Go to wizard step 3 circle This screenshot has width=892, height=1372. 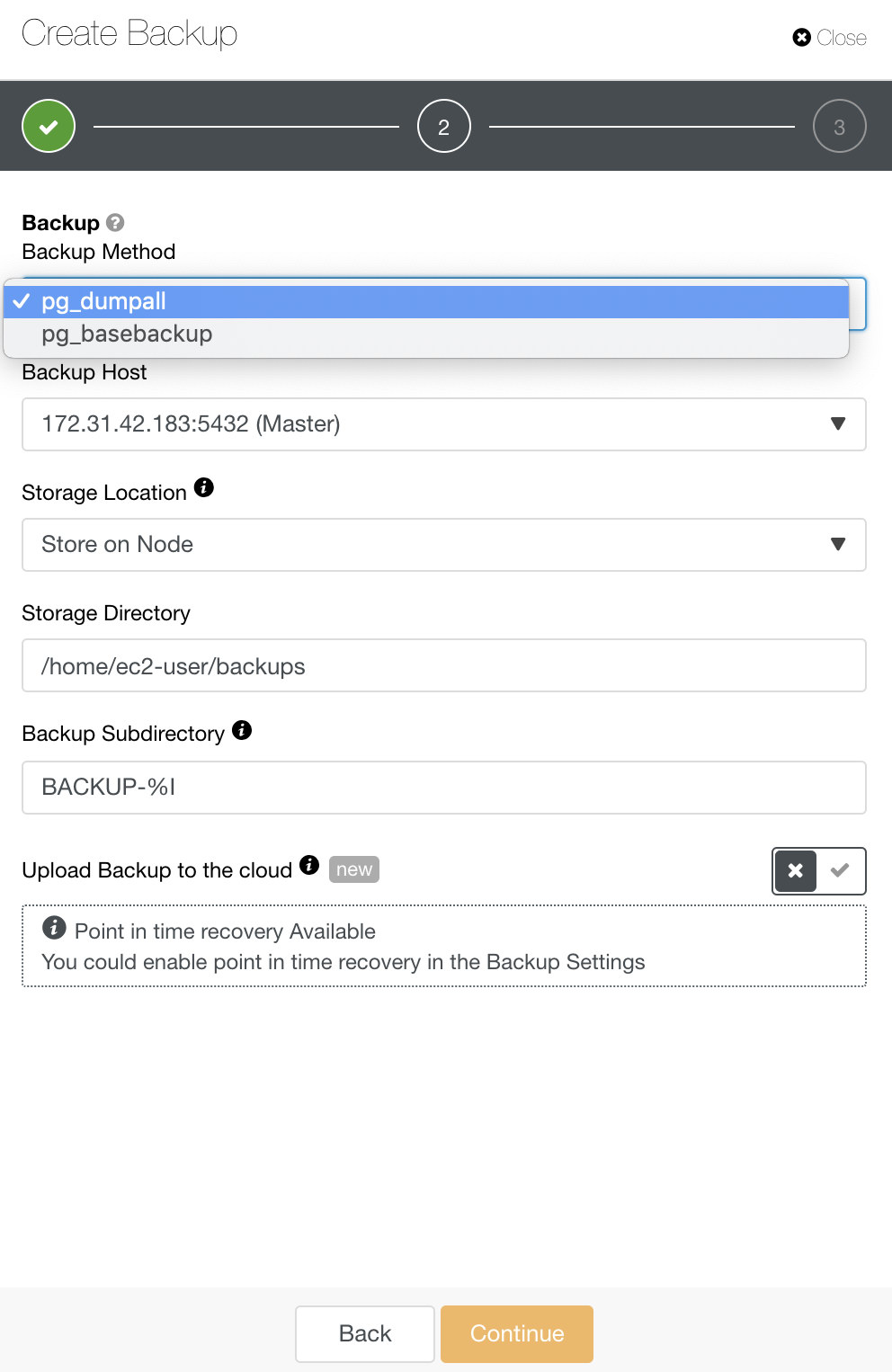click(x=840, y=126)
